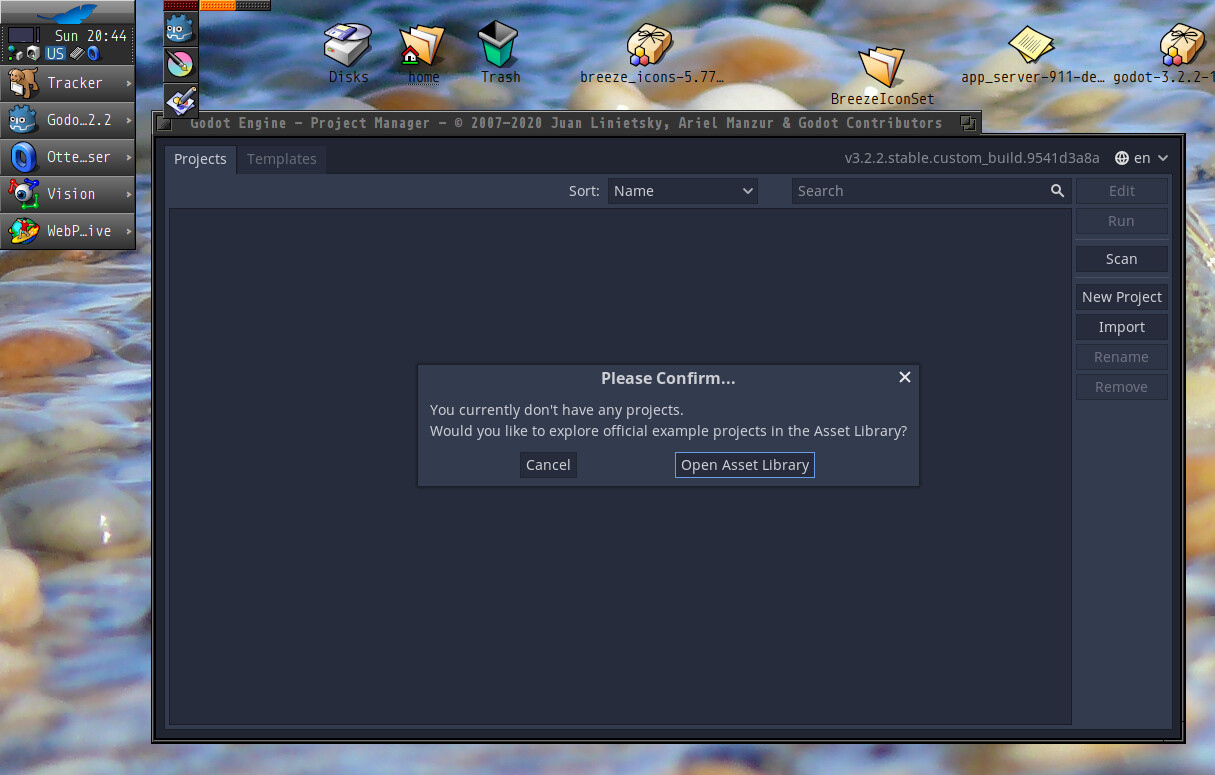
Task: Click the Run button
Action: coord(1122,221)
